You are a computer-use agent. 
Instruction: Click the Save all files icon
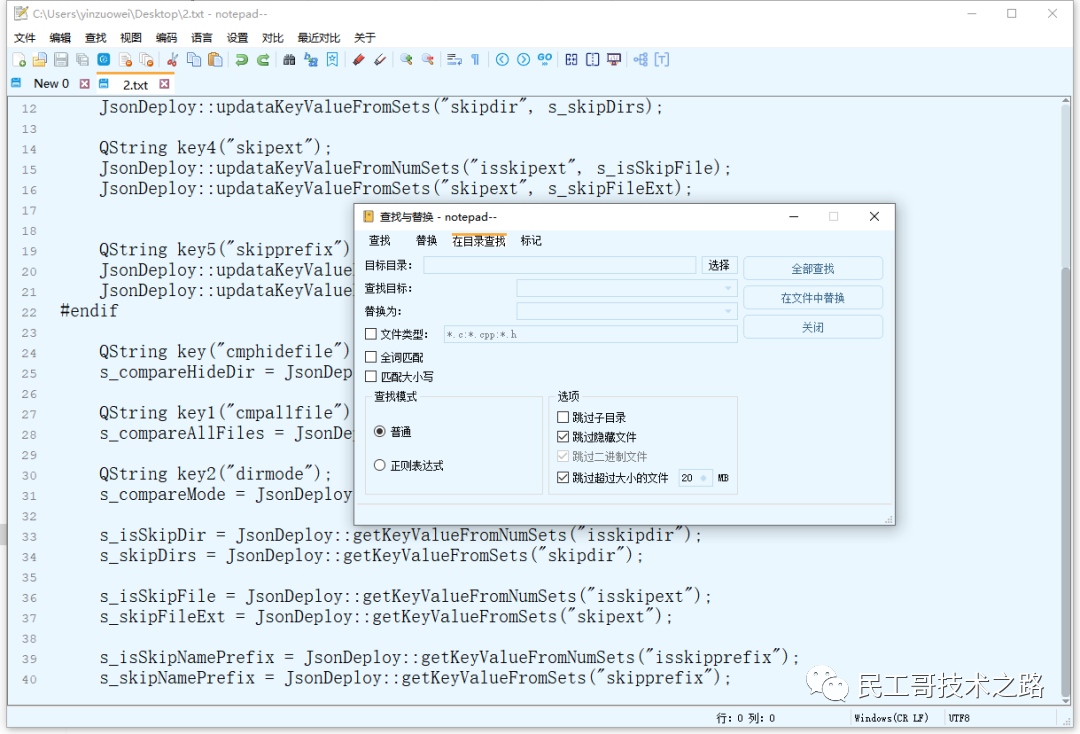(x=83, y=60)
